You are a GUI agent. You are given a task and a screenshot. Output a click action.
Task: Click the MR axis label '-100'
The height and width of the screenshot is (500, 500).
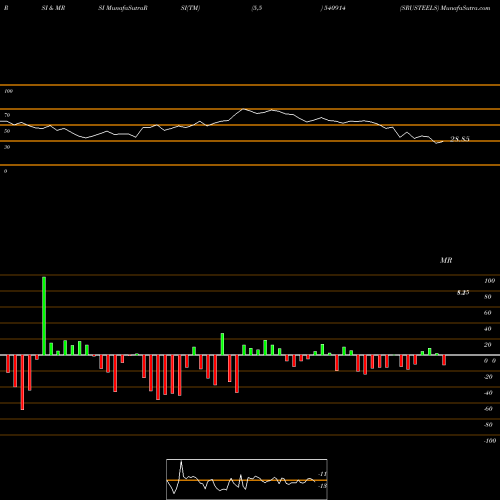pyautogui.click(x=490, y=441)
